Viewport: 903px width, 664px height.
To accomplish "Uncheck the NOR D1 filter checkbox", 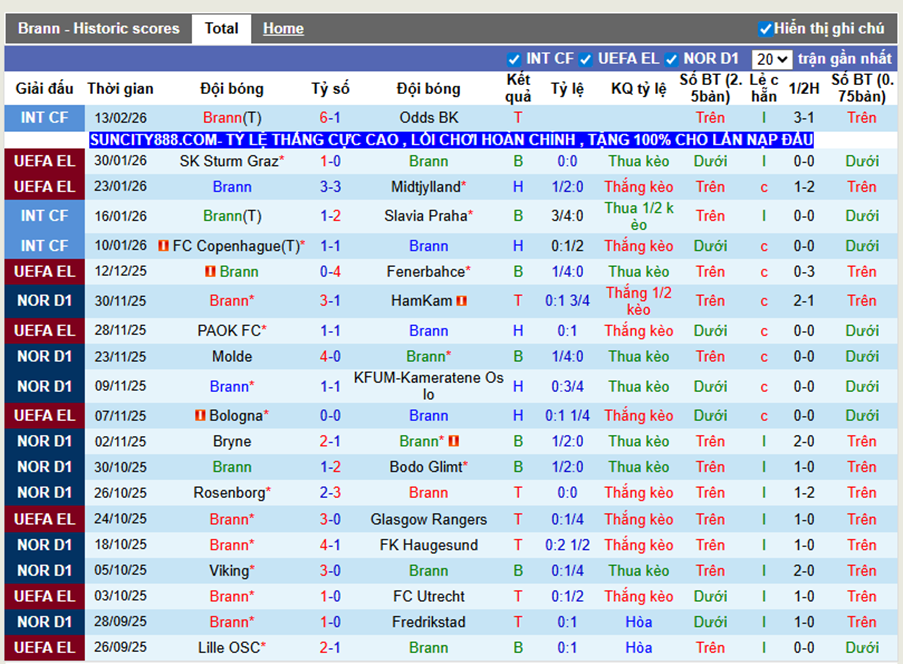I will pos(671,59).
